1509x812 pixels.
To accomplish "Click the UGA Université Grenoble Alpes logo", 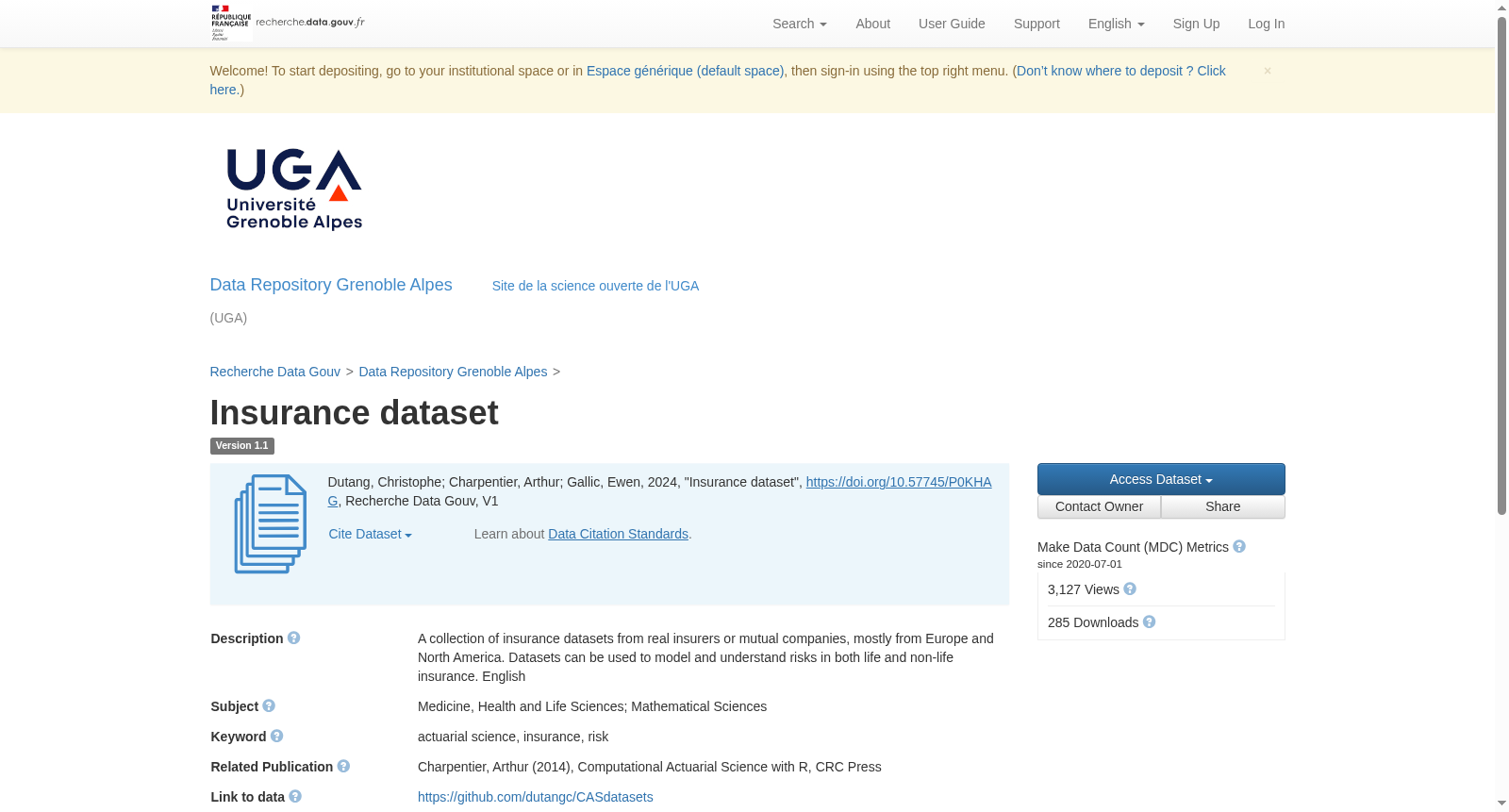I will point(294,189).
